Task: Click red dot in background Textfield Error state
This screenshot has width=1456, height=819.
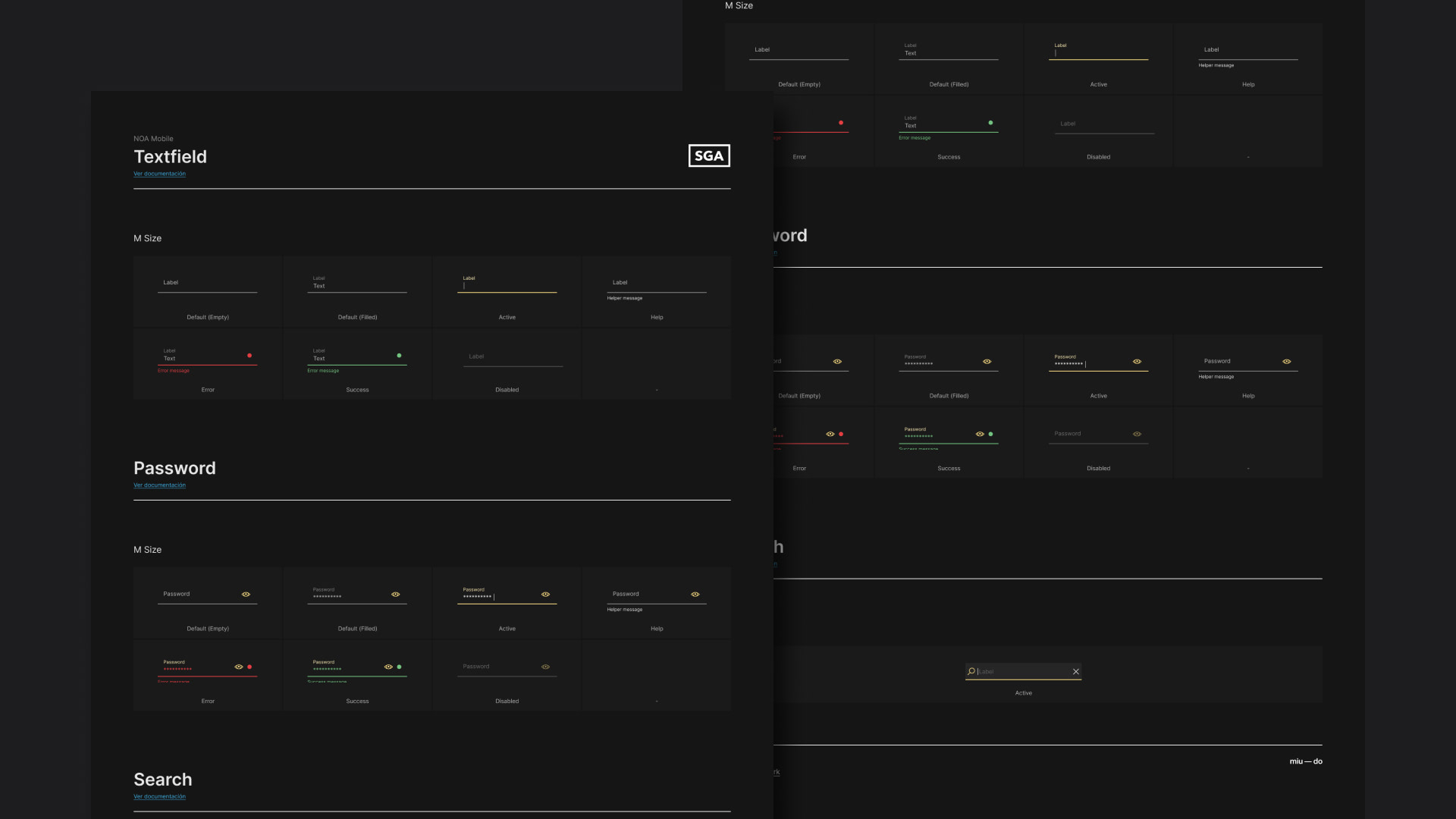Action: coord(841,122)
